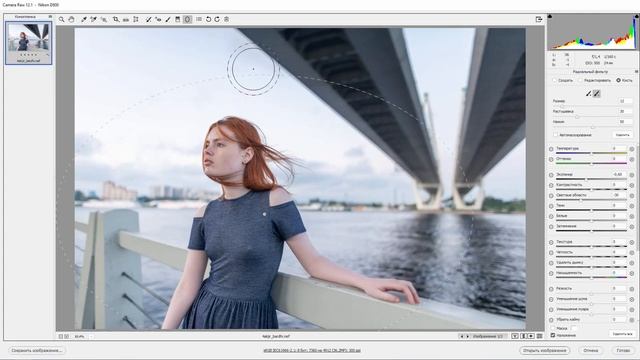The image size is (640, 360).
Task: Rotate image counterclockwise
Action: (208, 19)
